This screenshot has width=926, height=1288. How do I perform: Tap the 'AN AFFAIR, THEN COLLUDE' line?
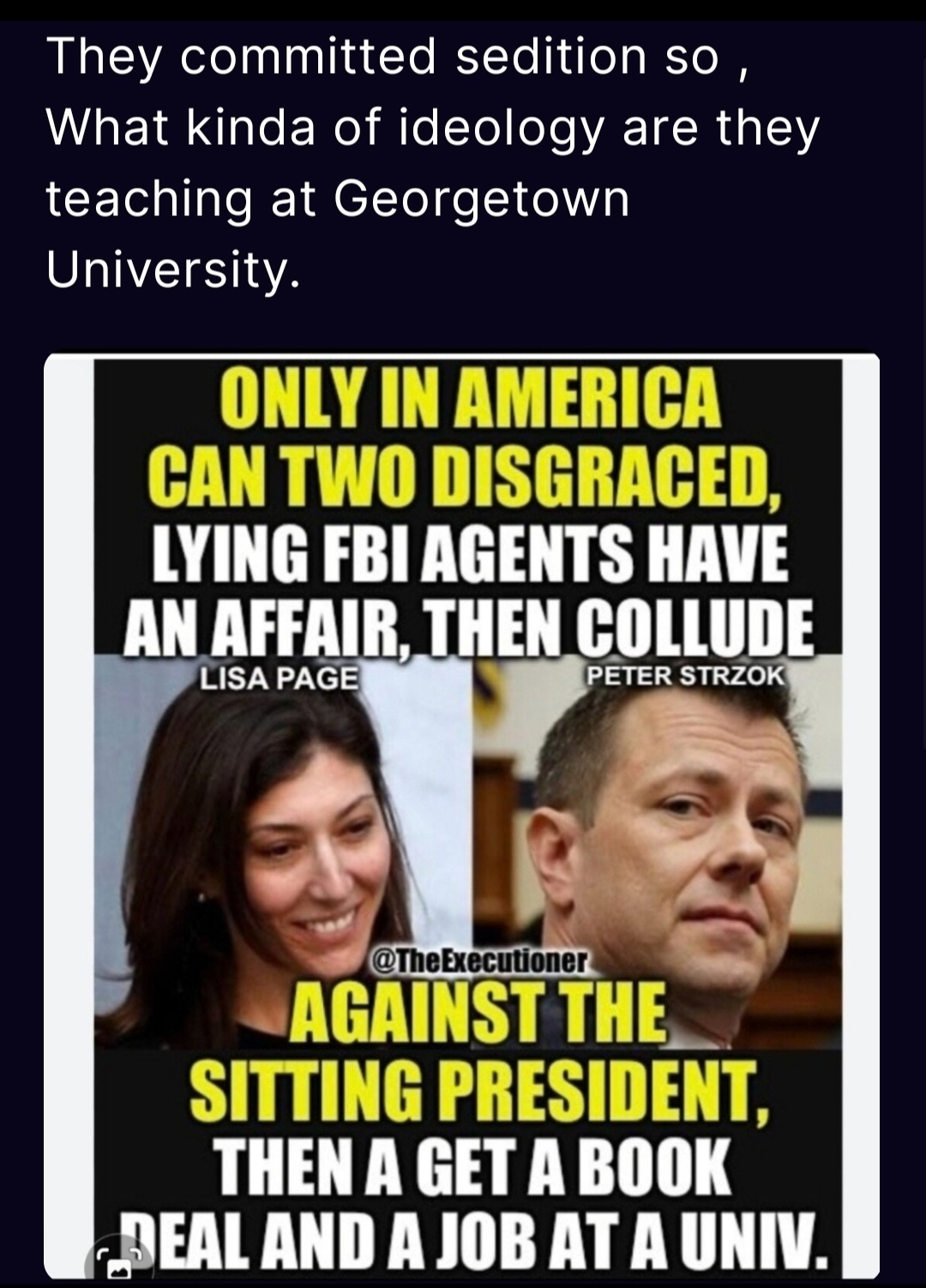468,628
